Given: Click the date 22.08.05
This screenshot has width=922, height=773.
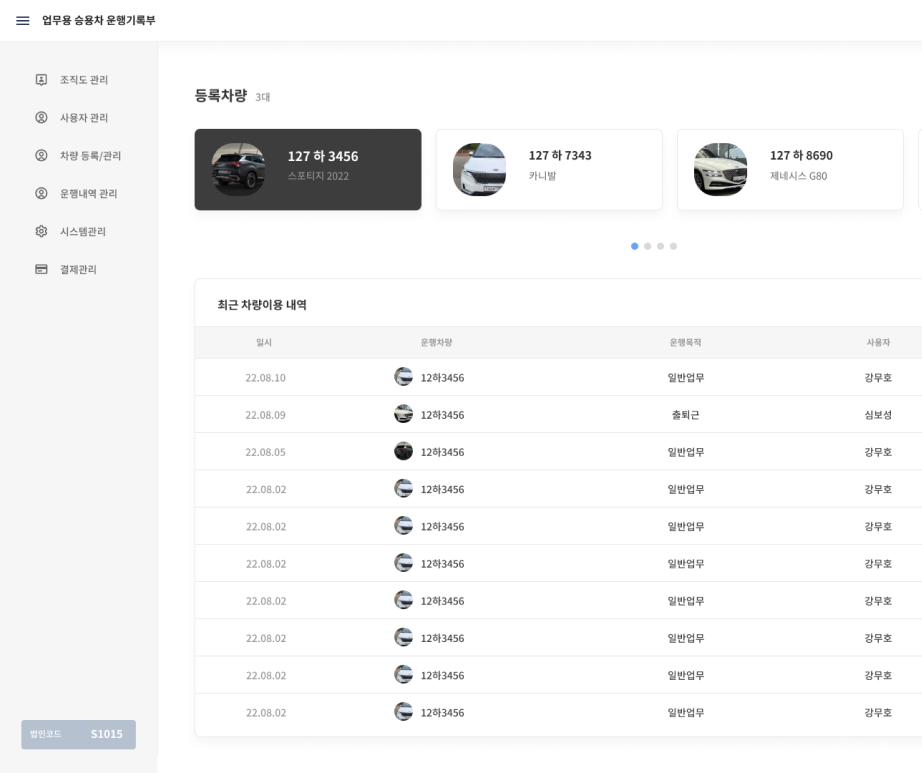Looking at the screenshot, I should (265, 452).
